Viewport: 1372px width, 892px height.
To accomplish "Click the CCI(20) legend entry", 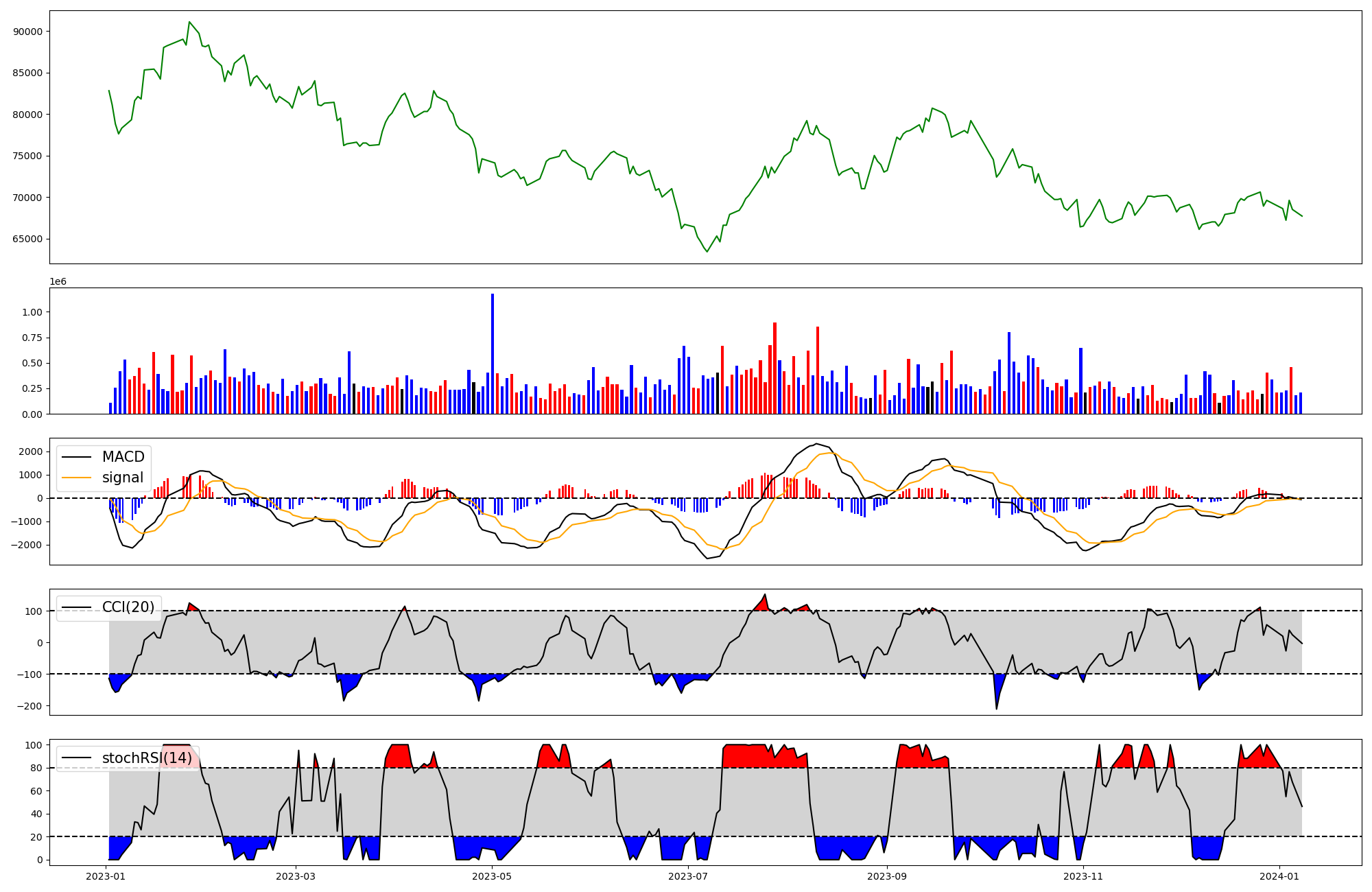I will pos(128,607).
